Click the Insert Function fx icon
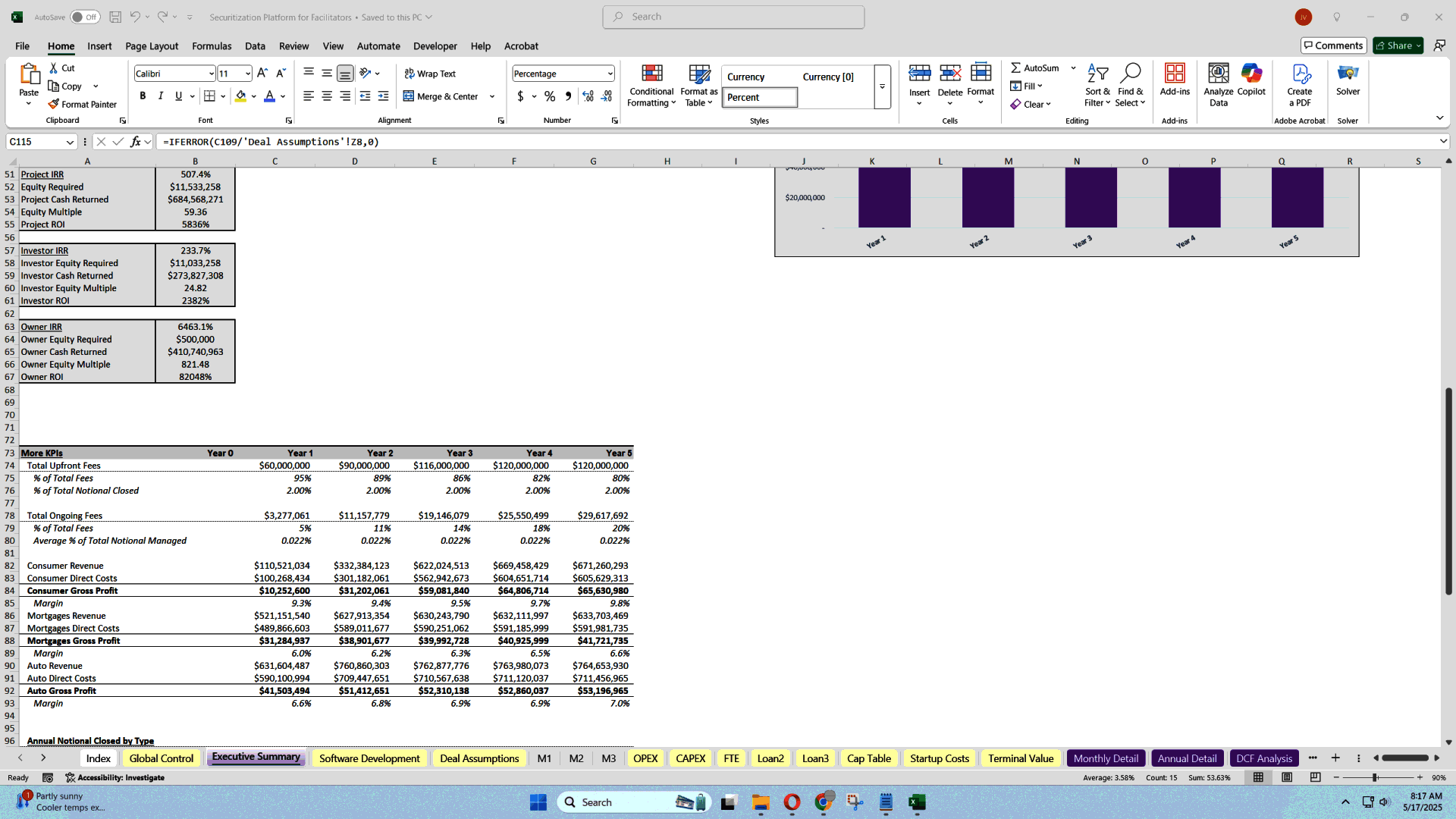The height and width of the screenshot is (819, 1456). click(x=136, y=142)
